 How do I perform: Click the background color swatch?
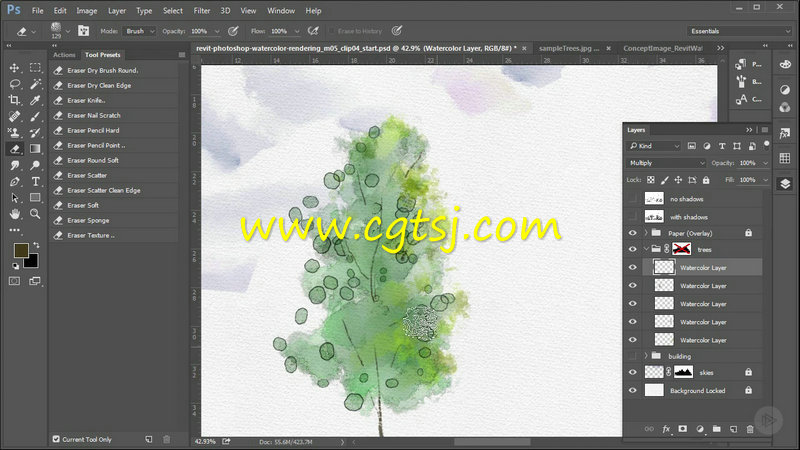(x=33, y=262)
